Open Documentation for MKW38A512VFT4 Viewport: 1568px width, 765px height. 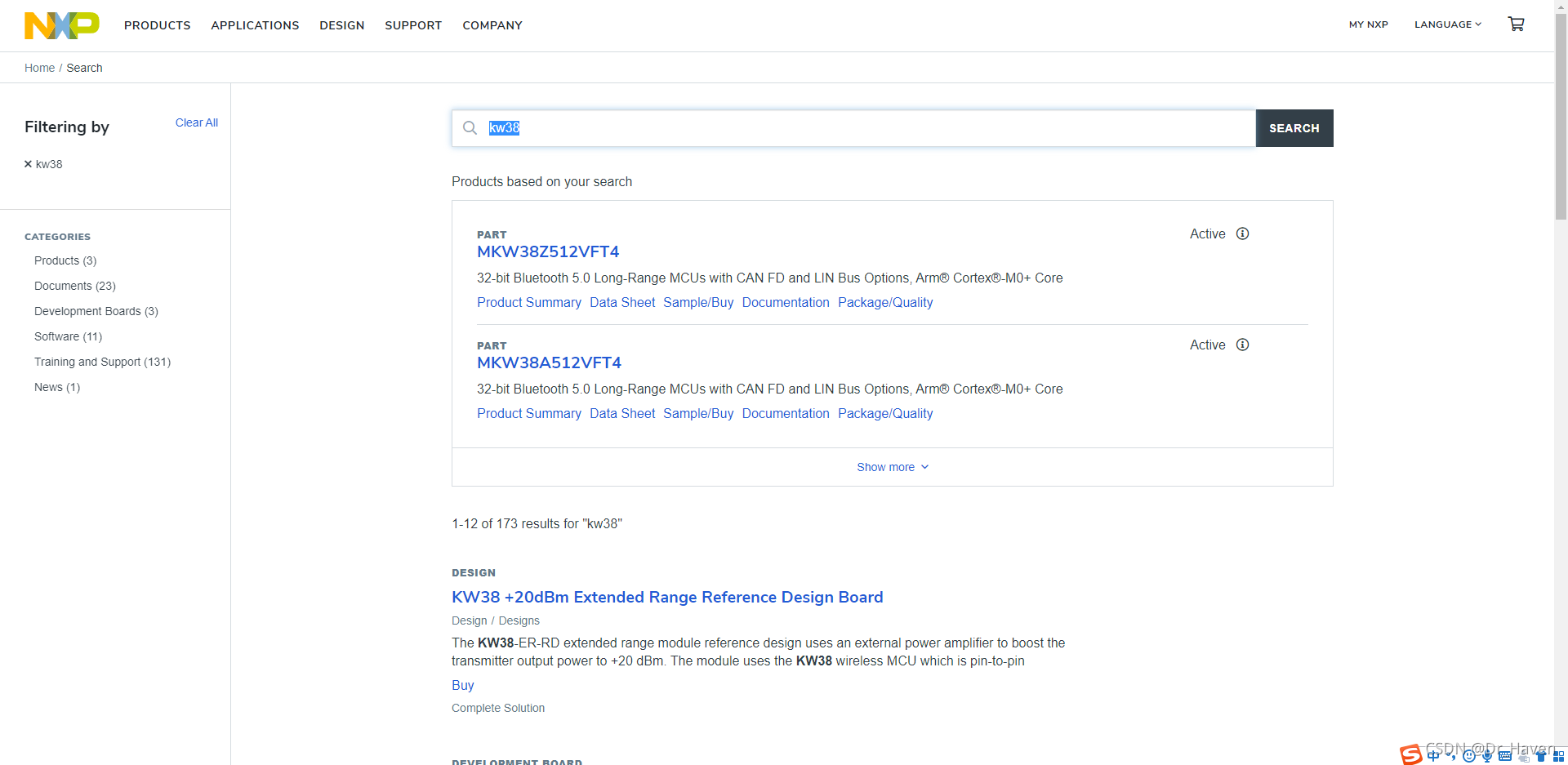786,413
